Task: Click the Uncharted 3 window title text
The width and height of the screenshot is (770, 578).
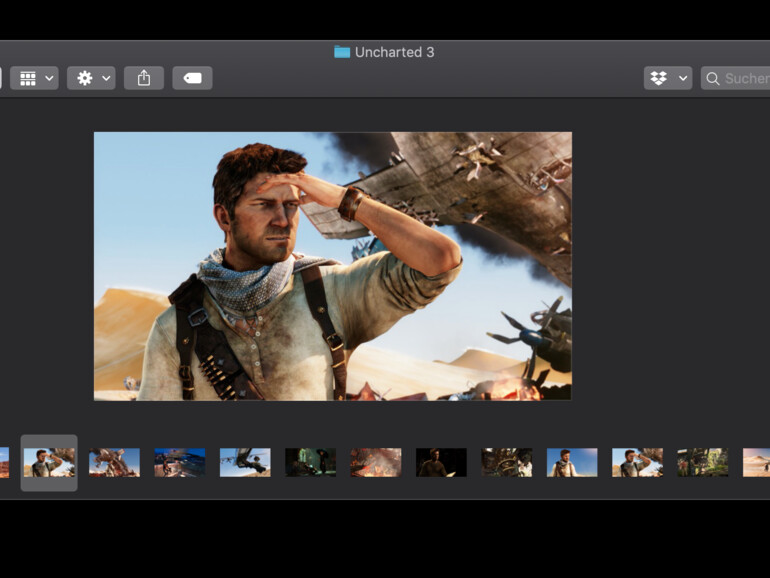Action: pos(394,52)
